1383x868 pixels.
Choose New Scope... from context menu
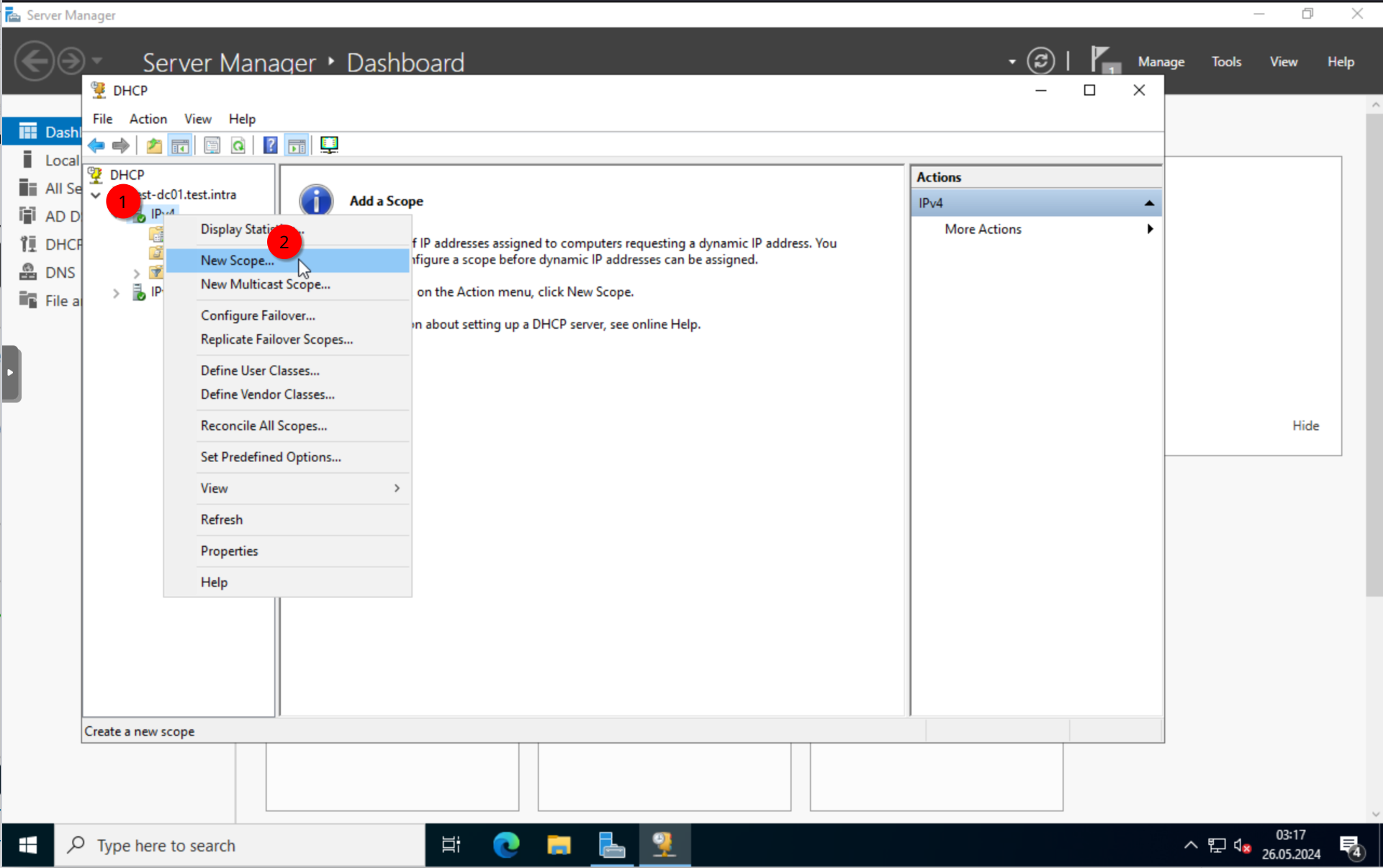point(288,261)
